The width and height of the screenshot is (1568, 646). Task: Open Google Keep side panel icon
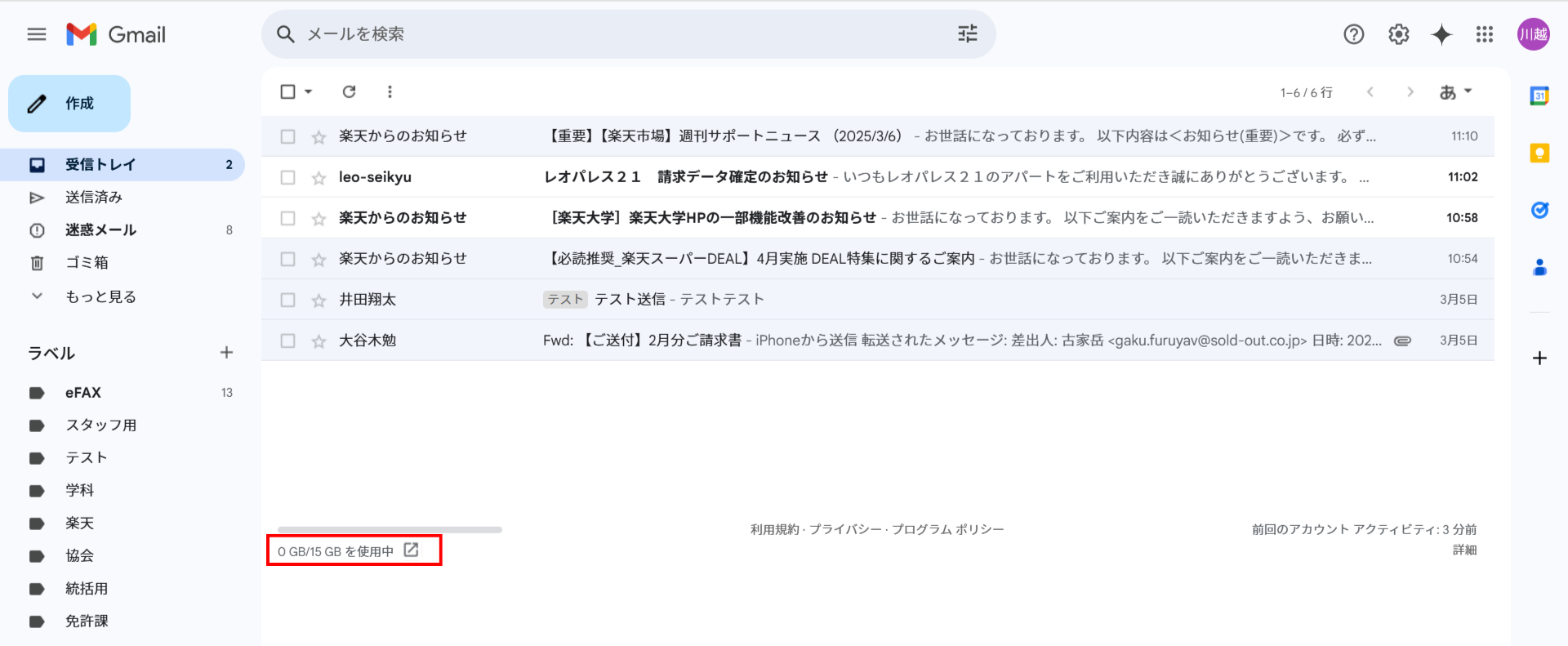pyautogui.click(x=1539, y=153)
